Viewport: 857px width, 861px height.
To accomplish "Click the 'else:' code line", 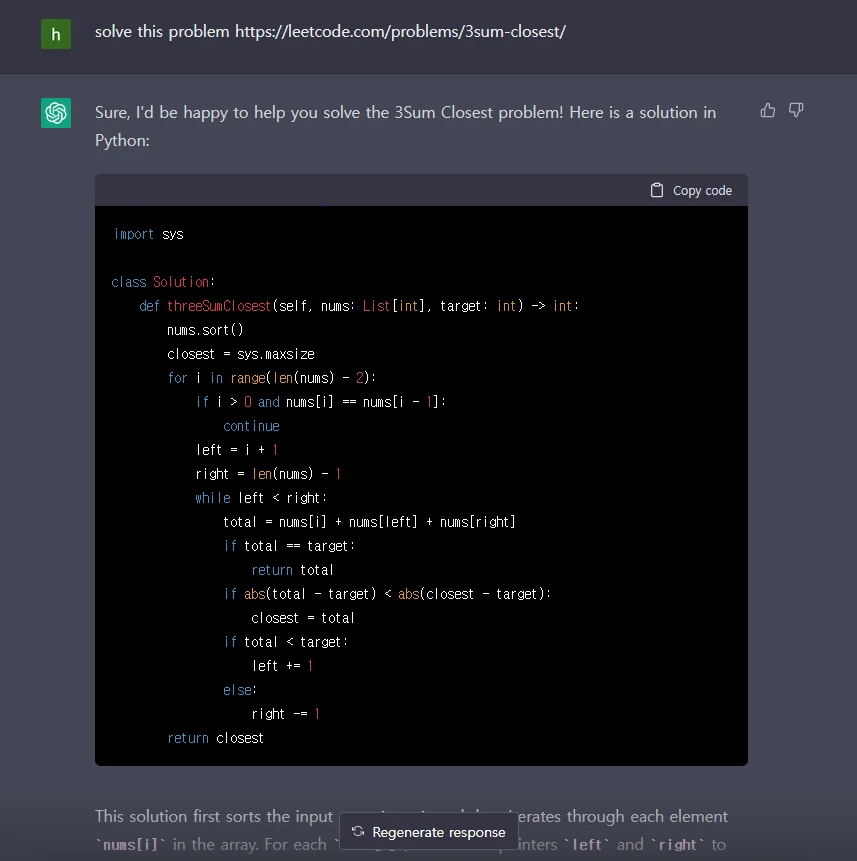I will tap(239, 690).
